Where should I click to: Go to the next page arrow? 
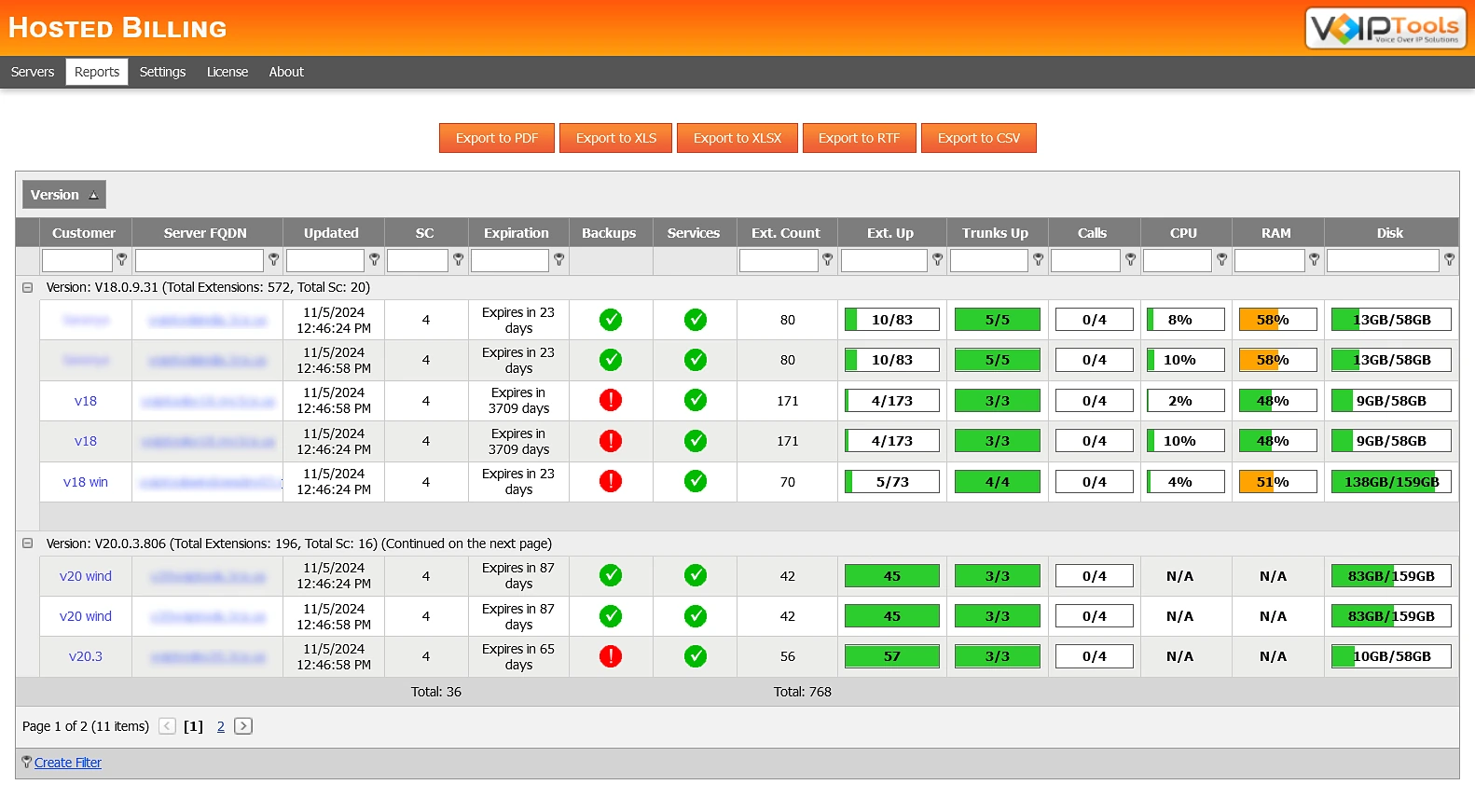pos(243,726)
